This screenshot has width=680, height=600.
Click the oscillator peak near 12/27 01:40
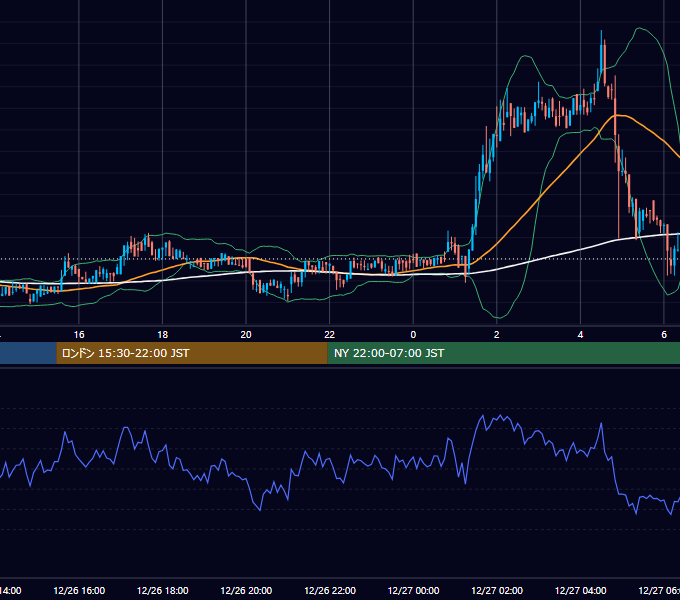[x=482, y=416]
